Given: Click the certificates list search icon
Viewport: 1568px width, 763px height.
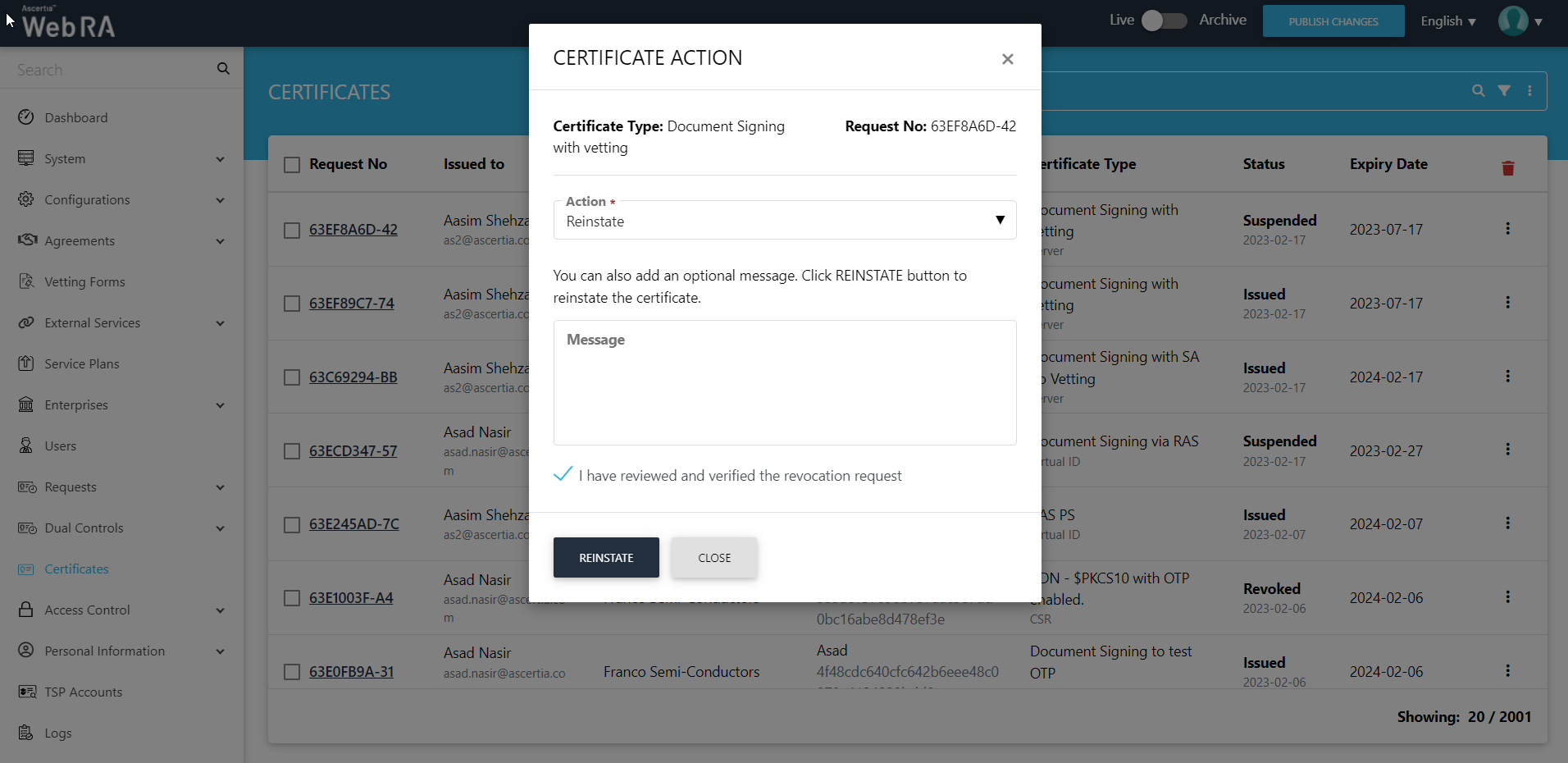Looking at the screenshot, I should [1478, 91].
